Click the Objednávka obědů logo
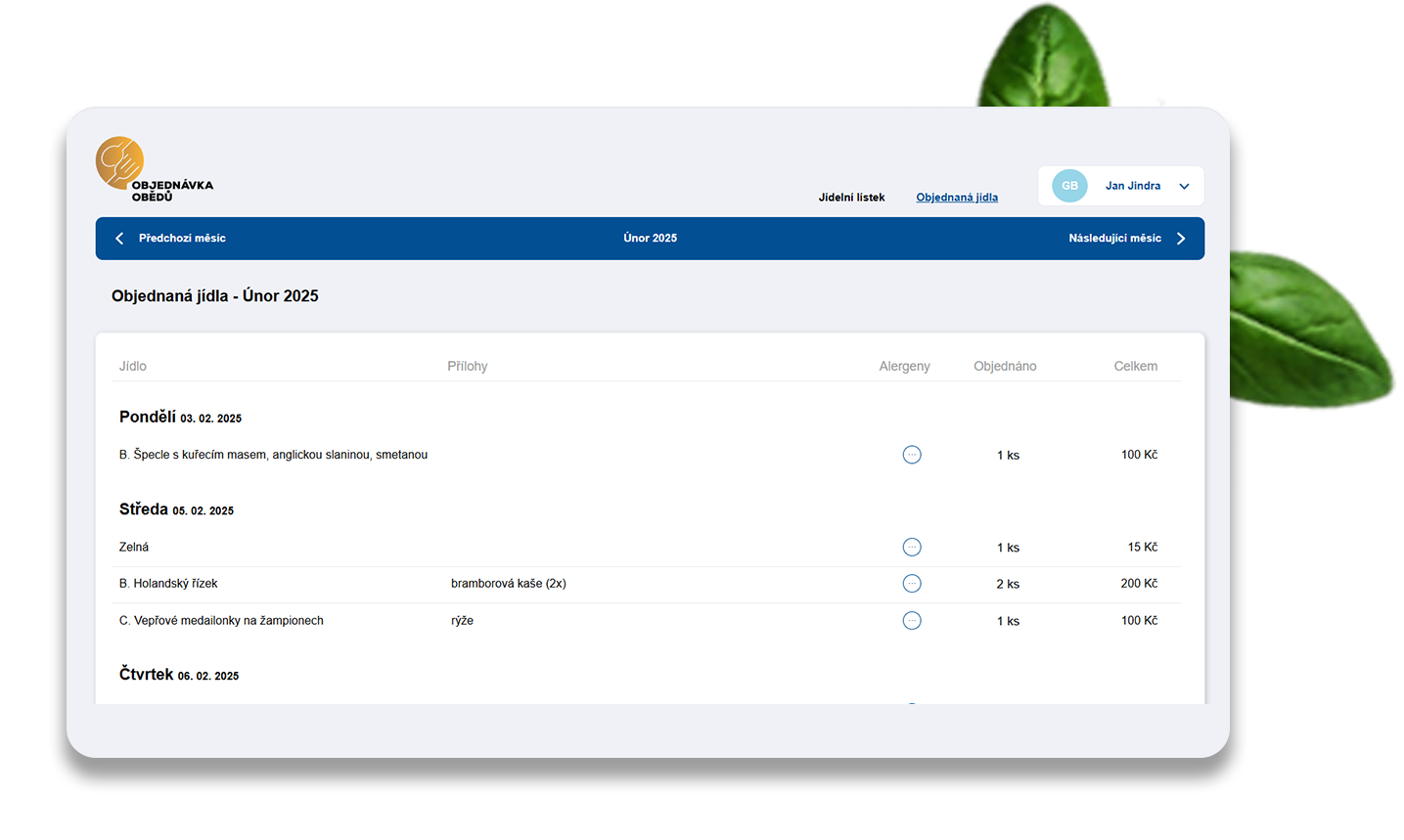The height and width of the screenshot is (840, 1404). click(x=152, y=169)
